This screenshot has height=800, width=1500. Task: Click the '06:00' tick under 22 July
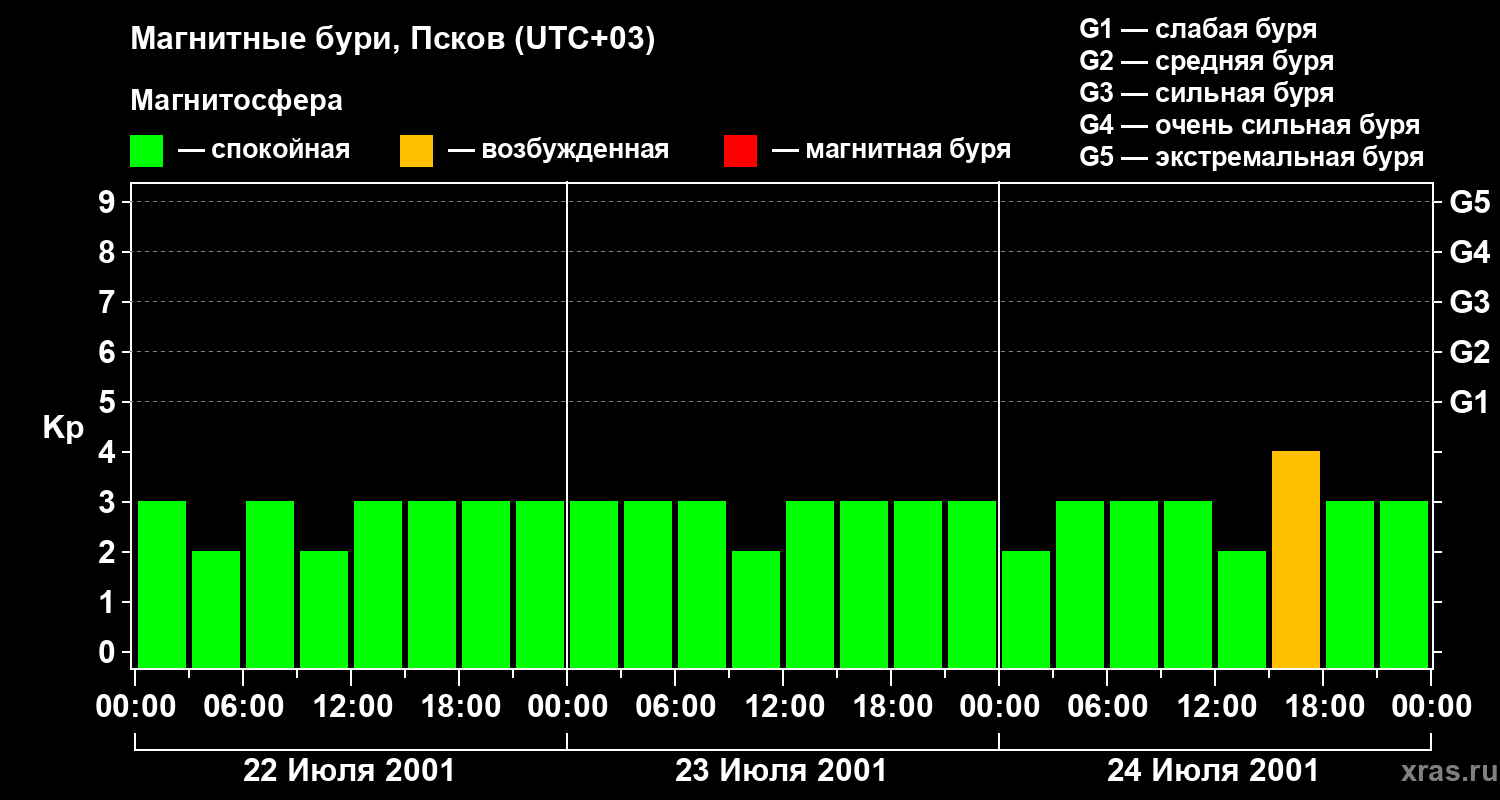(x=243, y=707)
